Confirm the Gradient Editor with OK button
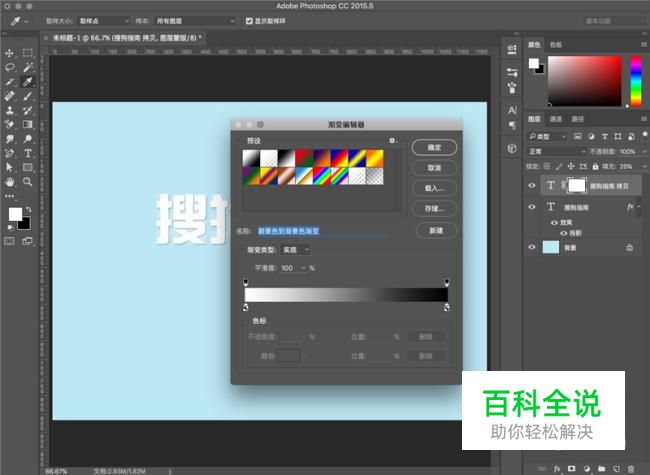This screenshot has height=475, width=650. point(434,148)
